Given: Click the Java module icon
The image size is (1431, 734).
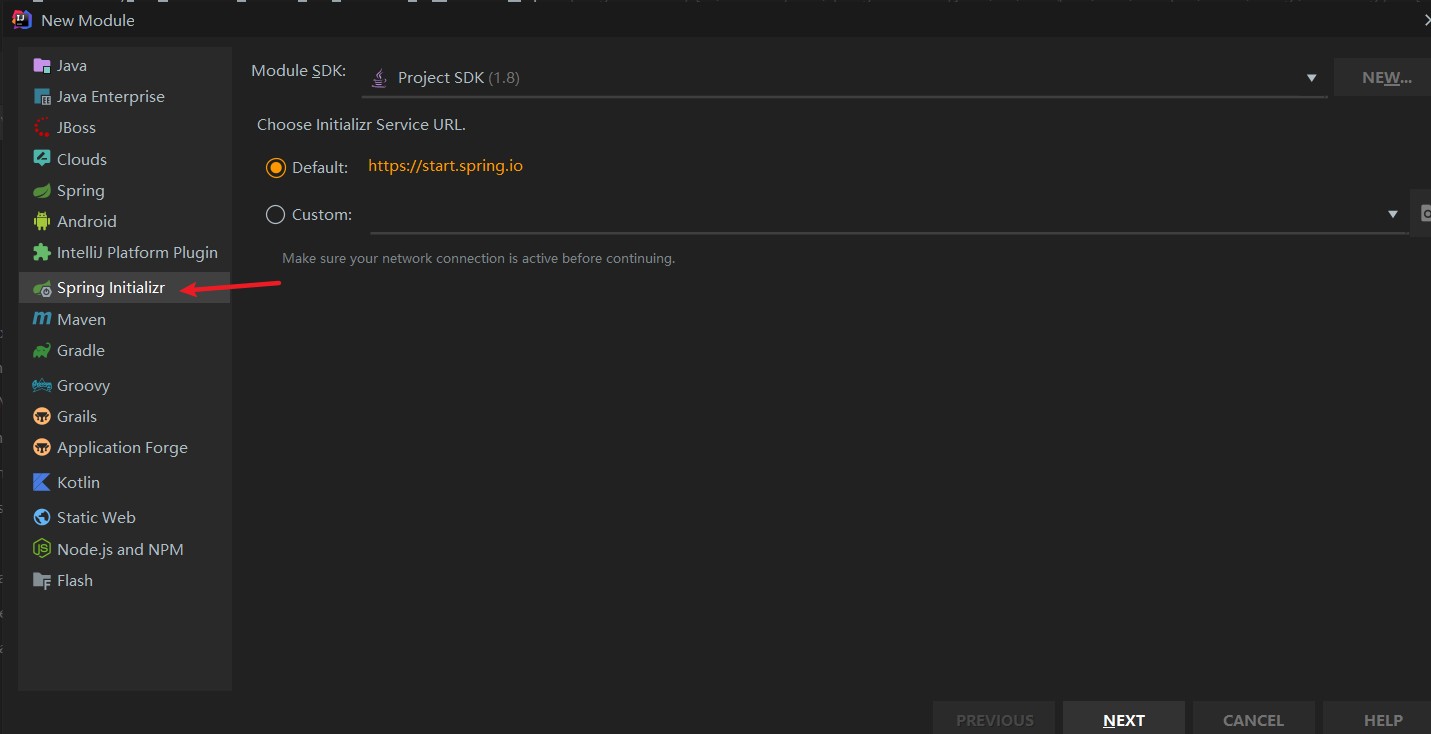Looking at the screenshot, I should 41,65.
